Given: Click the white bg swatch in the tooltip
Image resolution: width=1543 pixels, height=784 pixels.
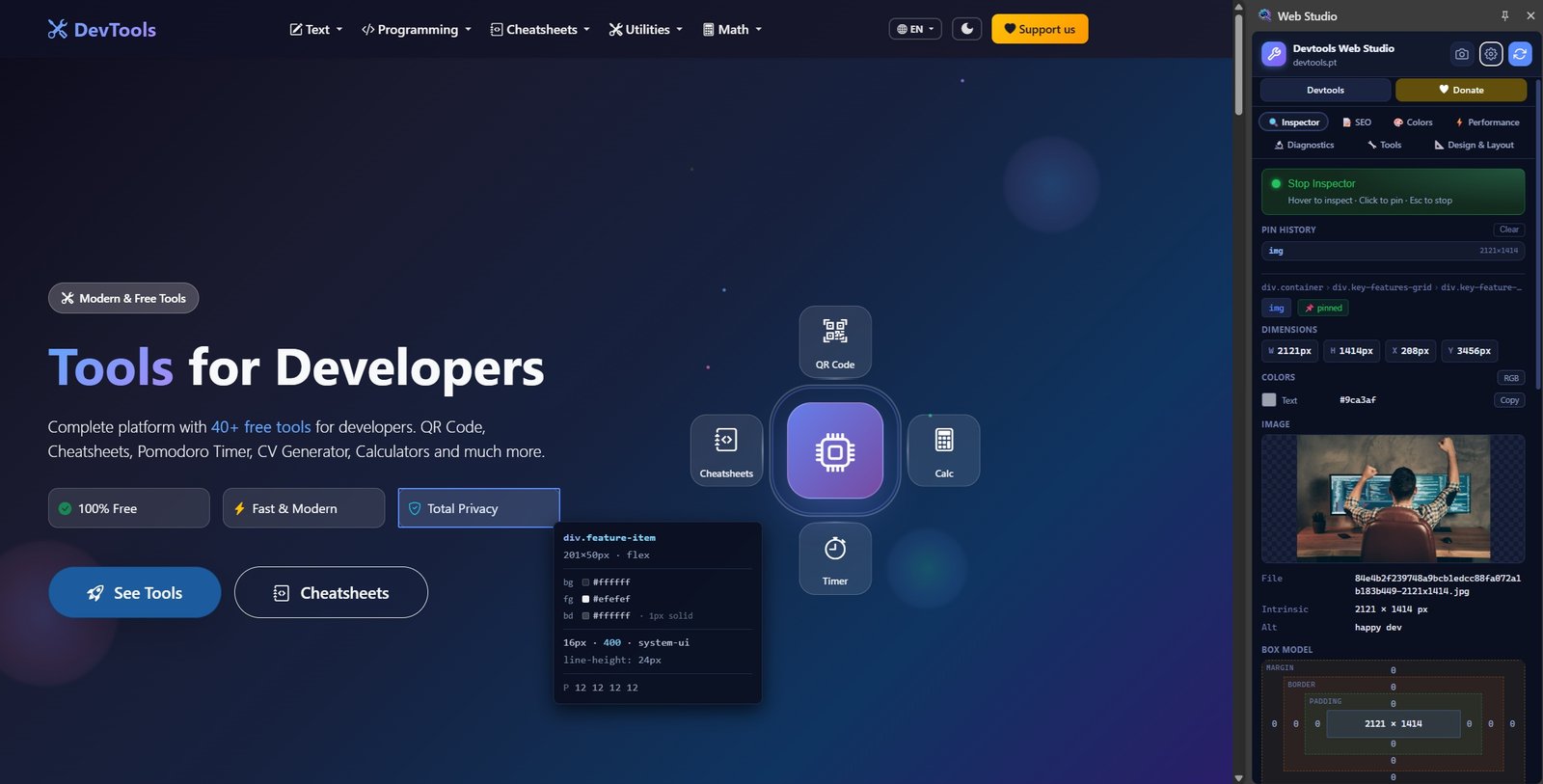Looking at the screenshot, I should [x=585, y=582].
